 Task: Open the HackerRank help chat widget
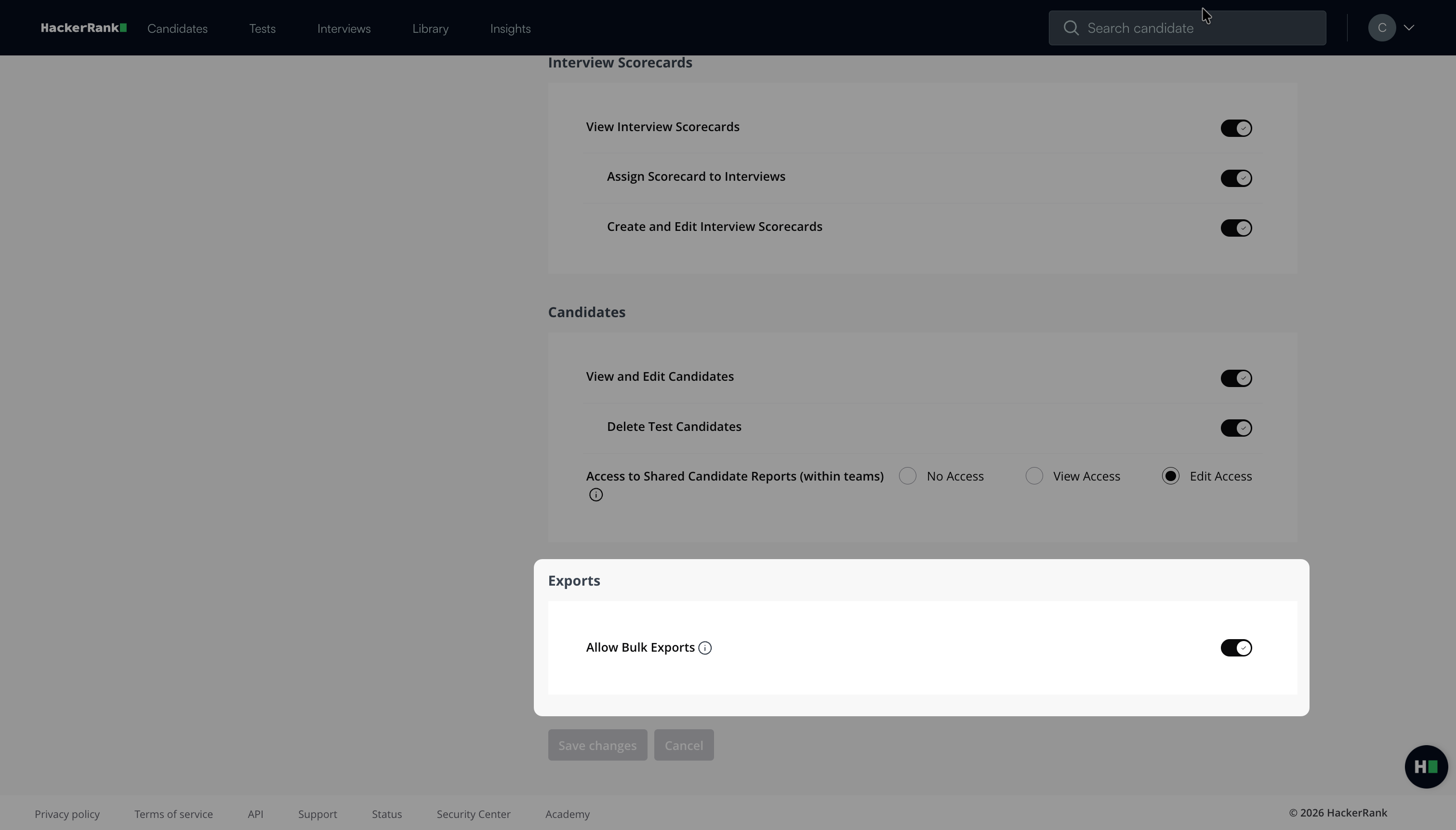pos(1426,767)
